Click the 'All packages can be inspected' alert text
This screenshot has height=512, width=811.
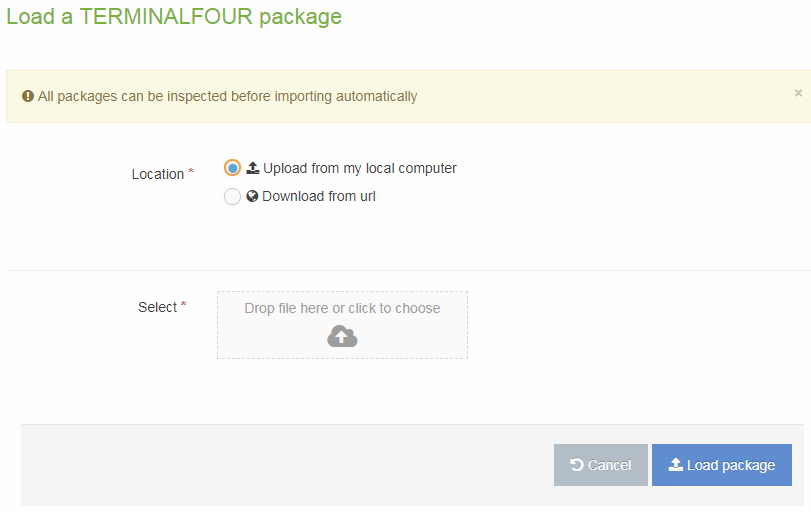pos(227,97)
